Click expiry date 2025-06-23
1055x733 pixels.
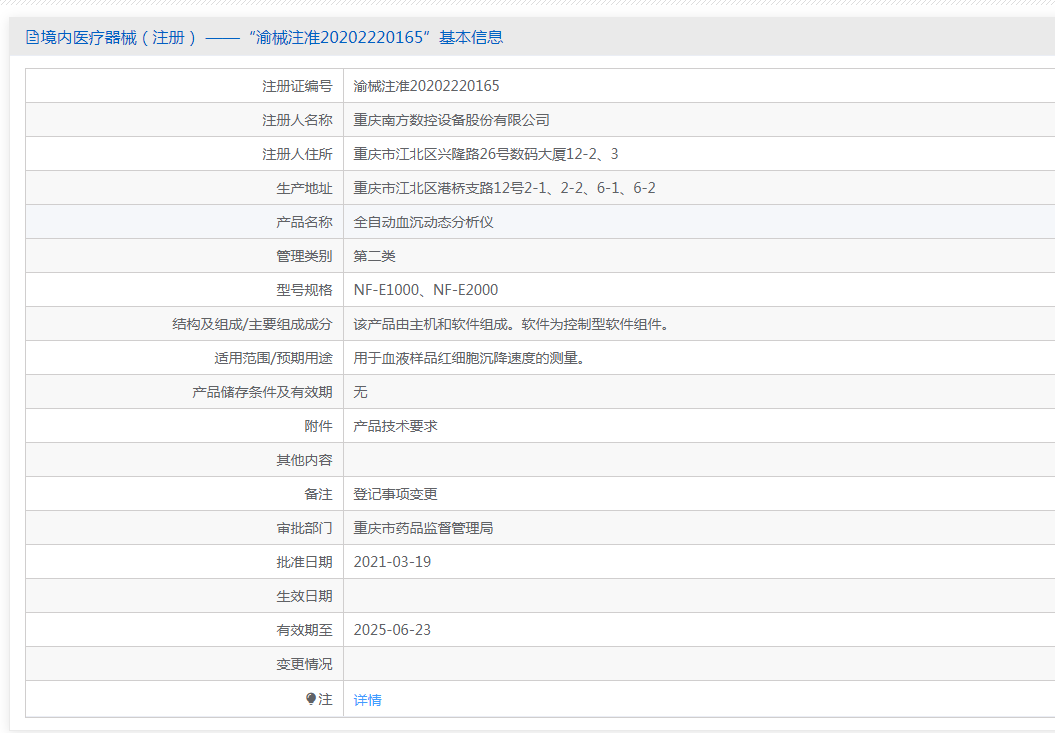[x=392, y=630]
